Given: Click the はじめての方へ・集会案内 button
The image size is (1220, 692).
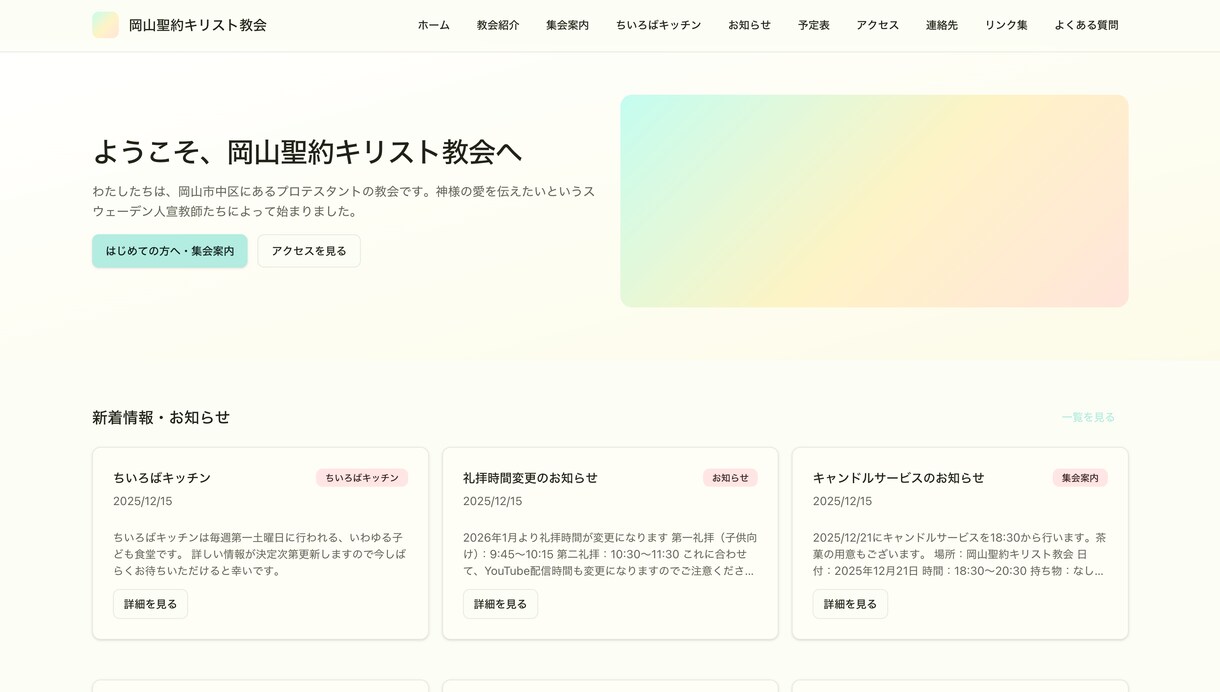Looking at the screenshot, I should [170, 251].
